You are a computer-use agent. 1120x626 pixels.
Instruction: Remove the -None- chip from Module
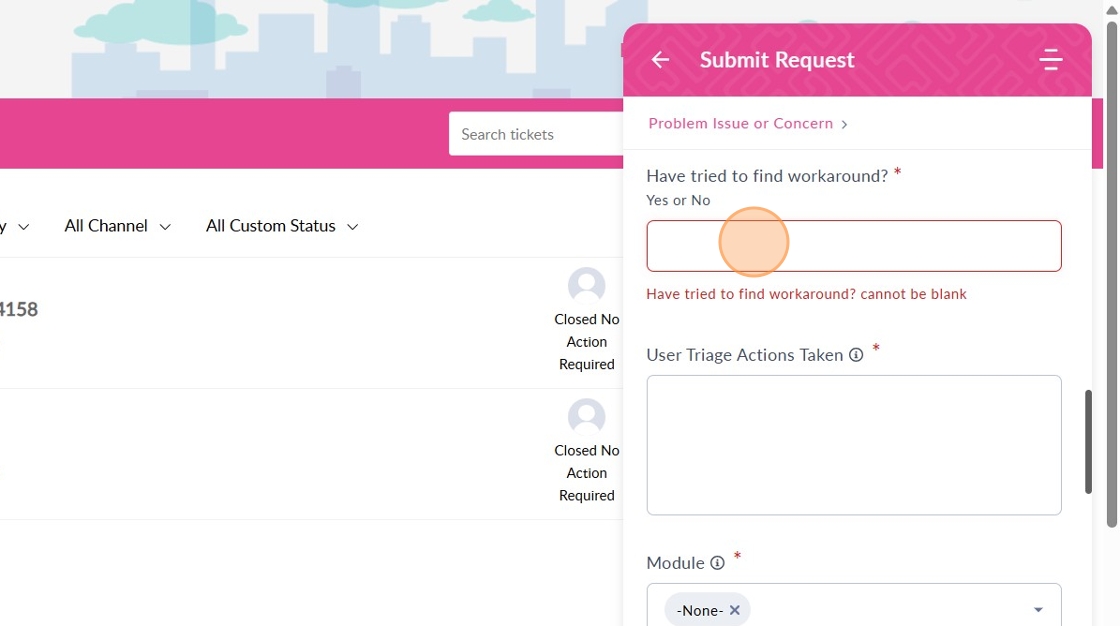click(735, 610)
